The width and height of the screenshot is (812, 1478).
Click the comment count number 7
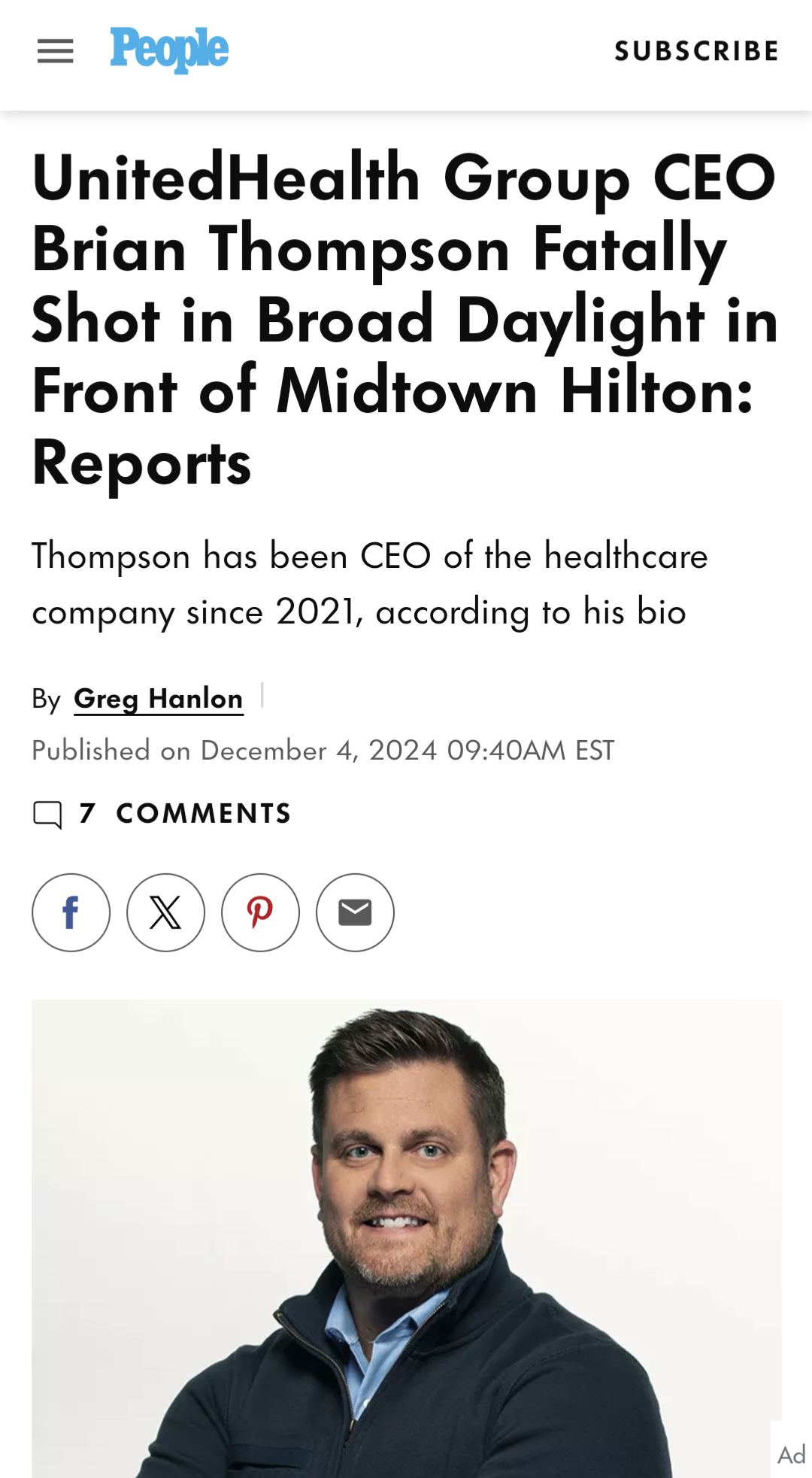(x=87, y=813)
